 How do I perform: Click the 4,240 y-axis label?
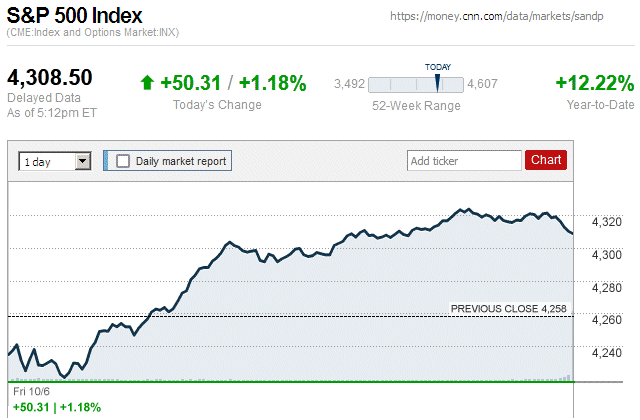(x=608, y=352)
